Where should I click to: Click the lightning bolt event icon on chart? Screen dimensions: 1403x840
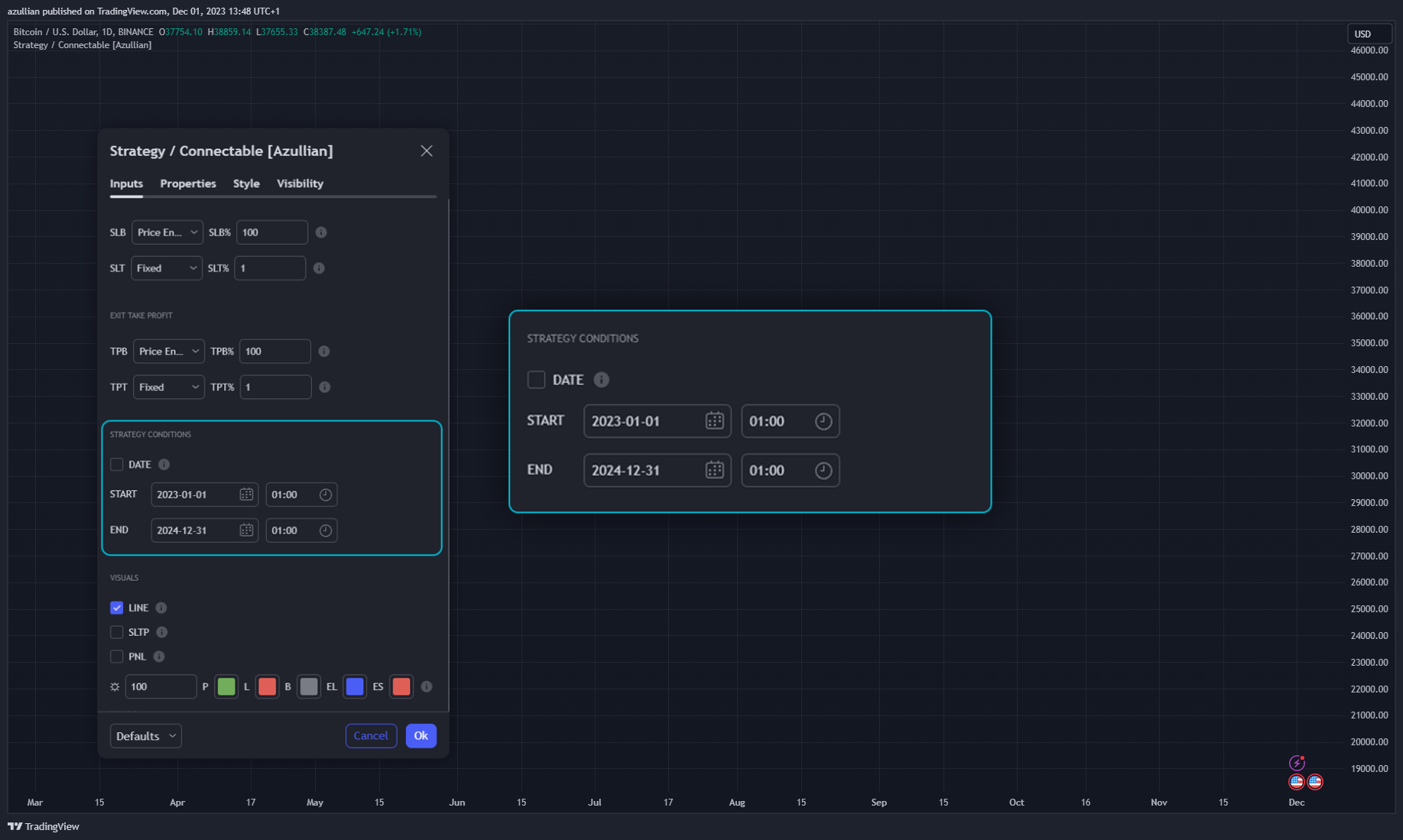[x=1297, y=763]
